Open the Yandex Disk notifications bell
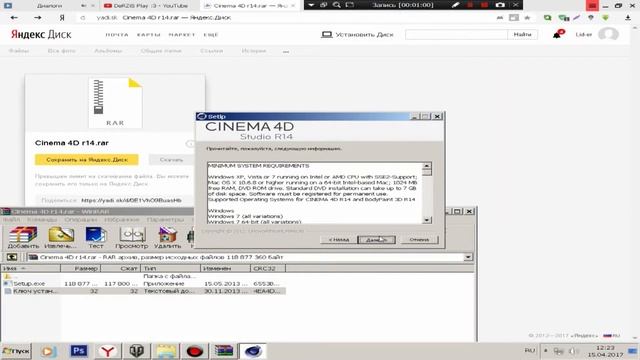The image size is (640, 360). (558, 34)
